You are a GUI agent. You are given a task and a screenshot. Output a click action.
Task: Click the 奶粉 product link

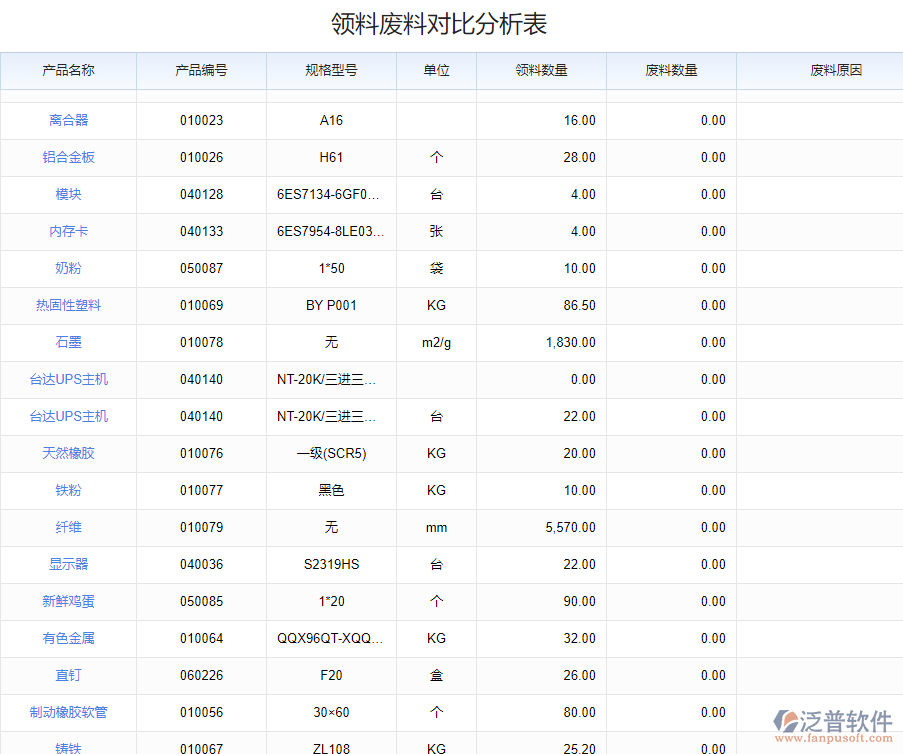pos(69,268)
